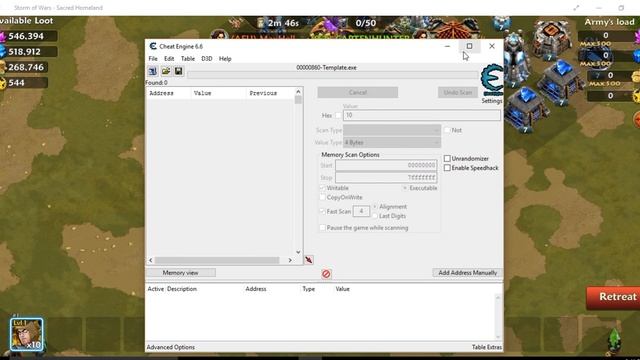This screenshot has height=360, width=640.
Task: Click the Start address field
Action: [x=386, y=165]
